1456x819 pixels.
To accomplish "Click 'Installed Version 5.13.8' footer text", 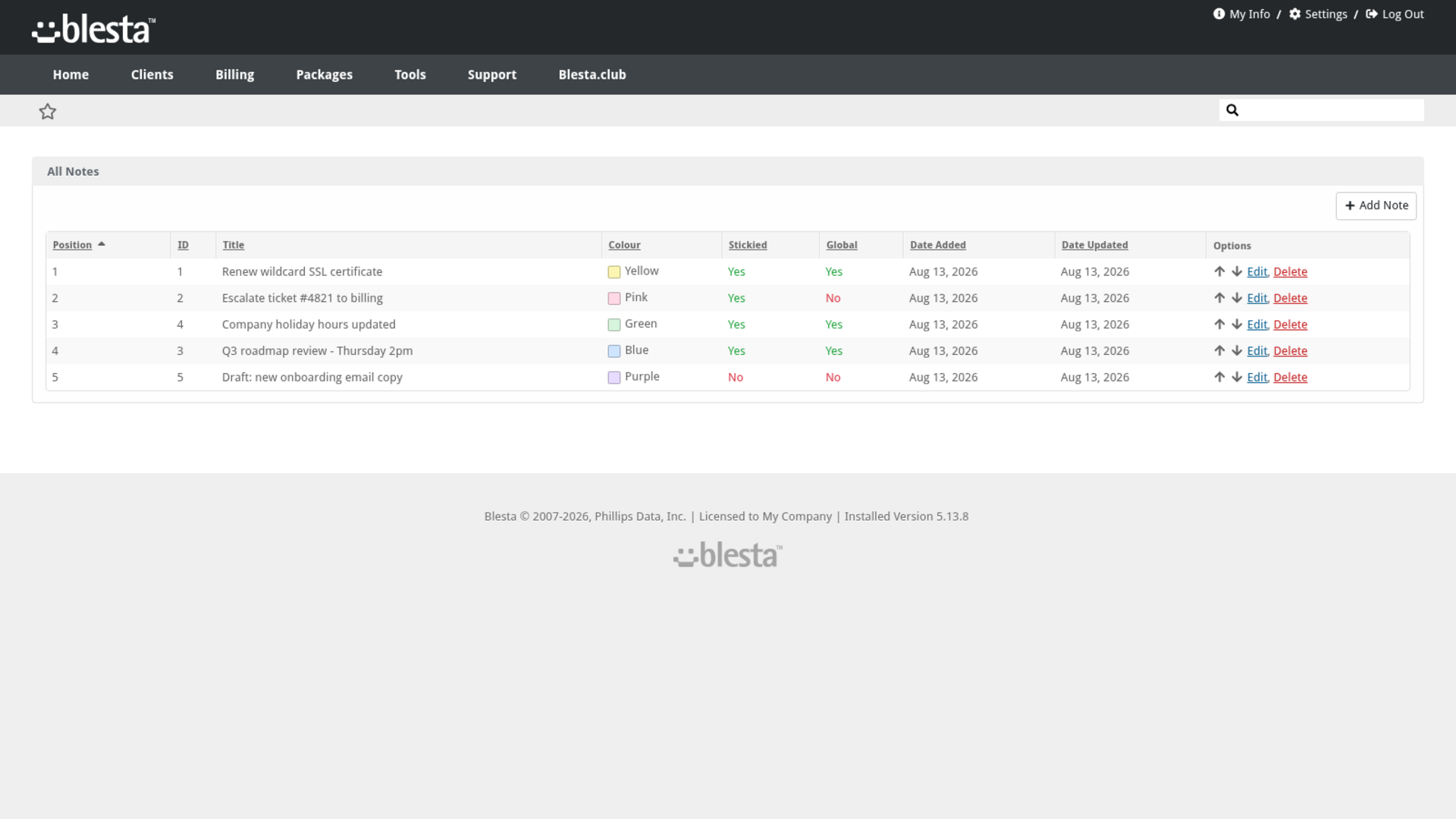I will (x=906, y=516).
